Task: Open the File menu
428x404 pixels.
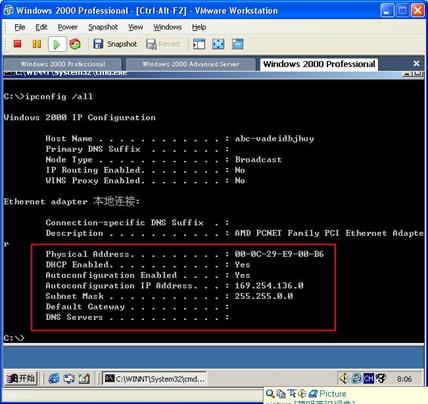Action: coord(20,27)
